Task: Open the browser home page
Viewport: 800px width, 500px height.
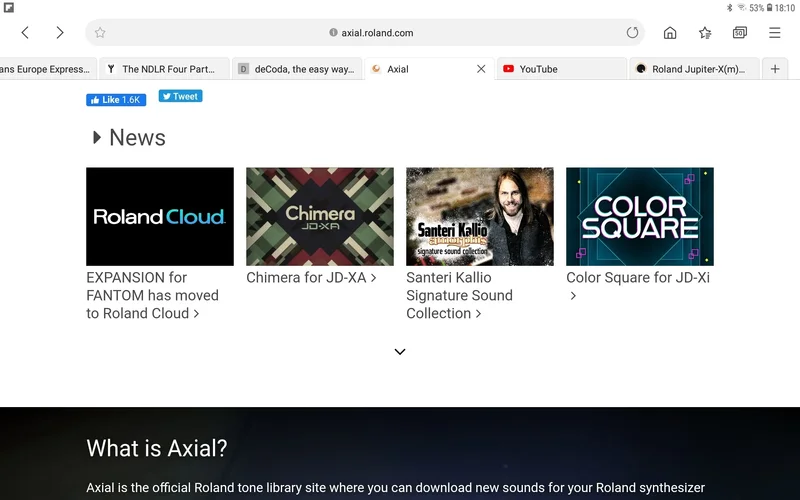Action: coord(670,33)
